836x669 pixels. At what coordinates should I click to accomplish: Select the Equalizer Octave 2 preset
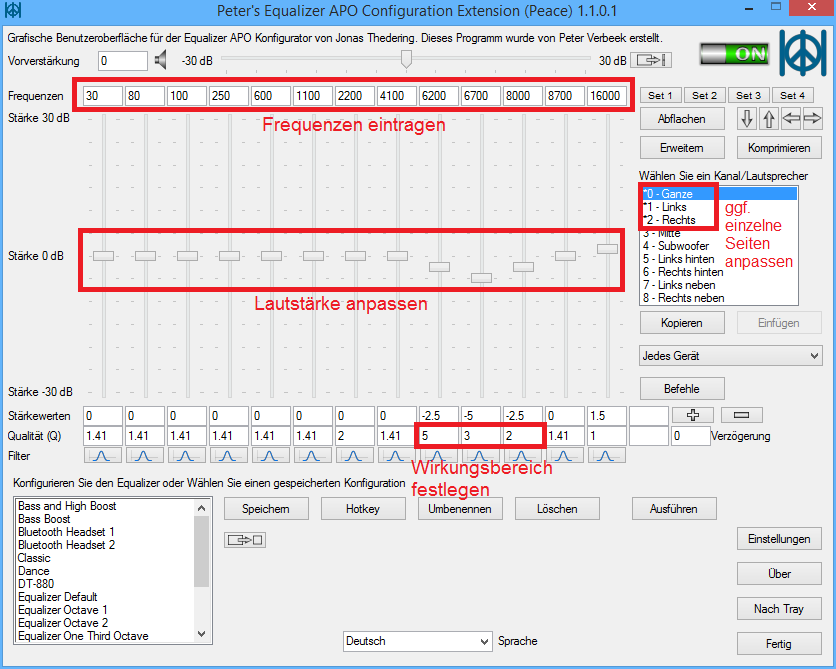tap(106, 623)
